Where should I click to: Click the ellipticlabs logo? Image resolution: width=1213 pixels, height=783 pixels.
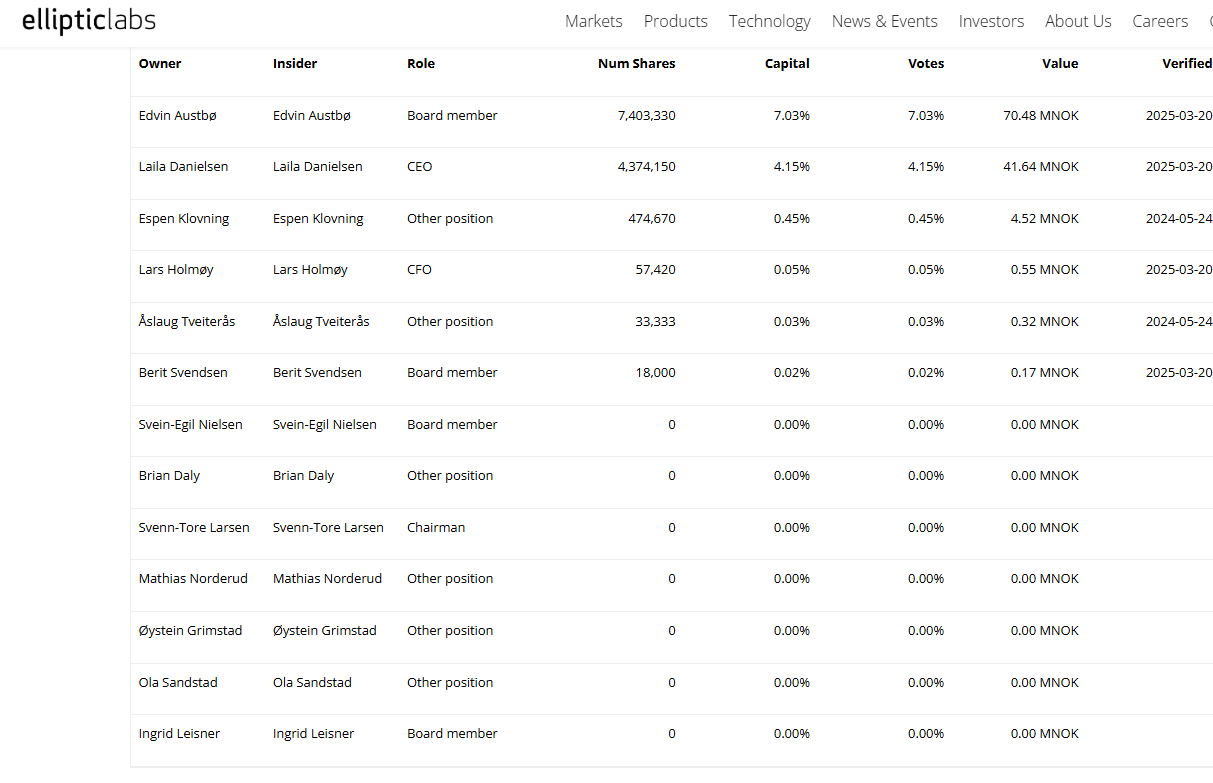click(89, 21)
